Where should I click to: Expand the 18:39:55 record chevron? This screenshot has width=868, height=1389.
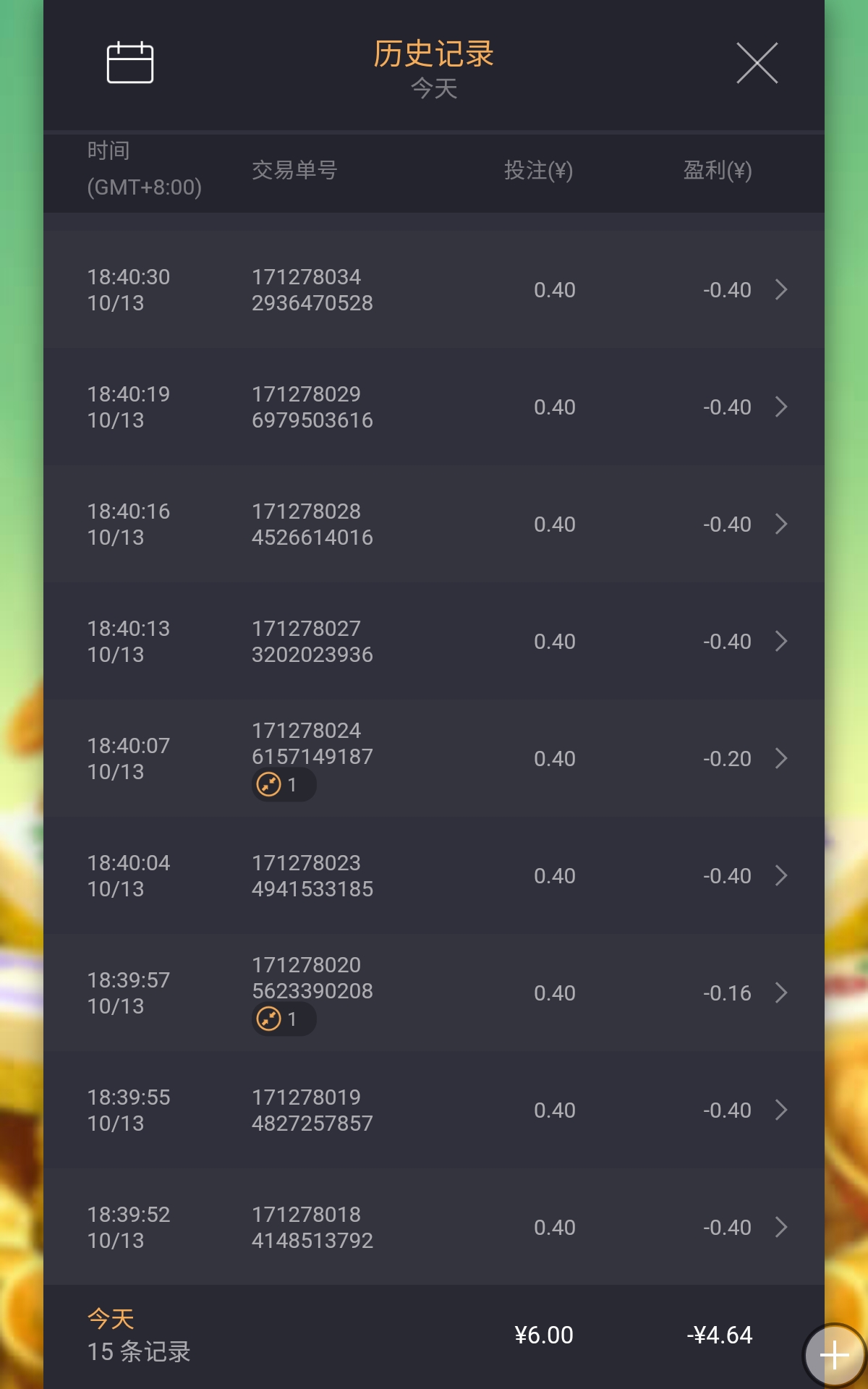pyautogui.click(x=781, y=1110)
